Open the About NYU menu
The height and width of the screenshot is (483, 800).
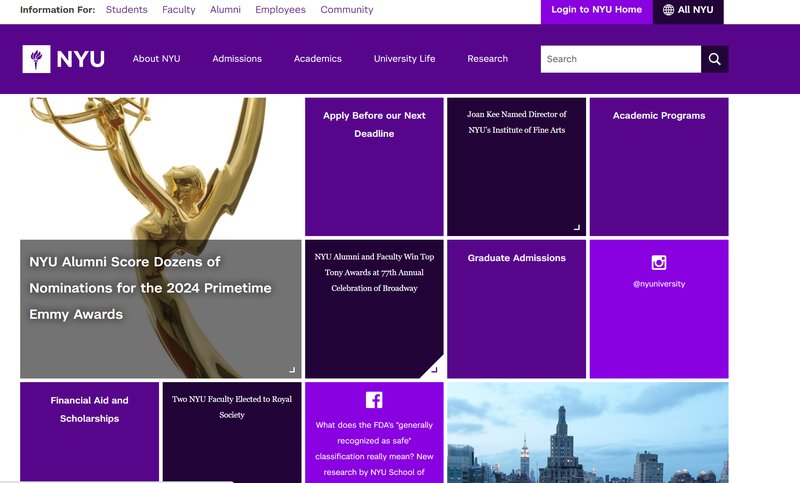156,59
